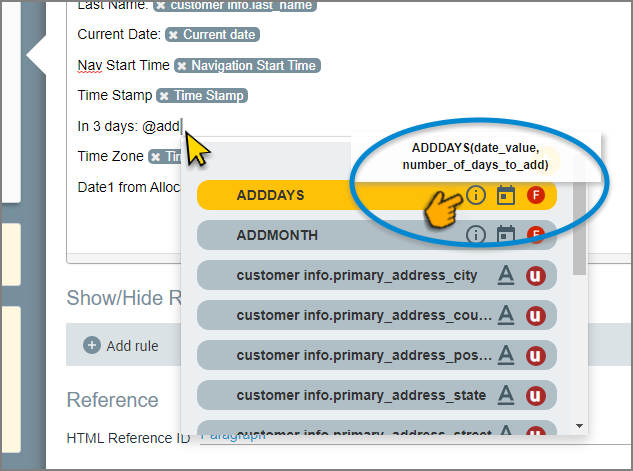The width and height of the screenshot is (633, 471).
Task: Click the 'Reference' section heading
Action: (x=113, y=400)
